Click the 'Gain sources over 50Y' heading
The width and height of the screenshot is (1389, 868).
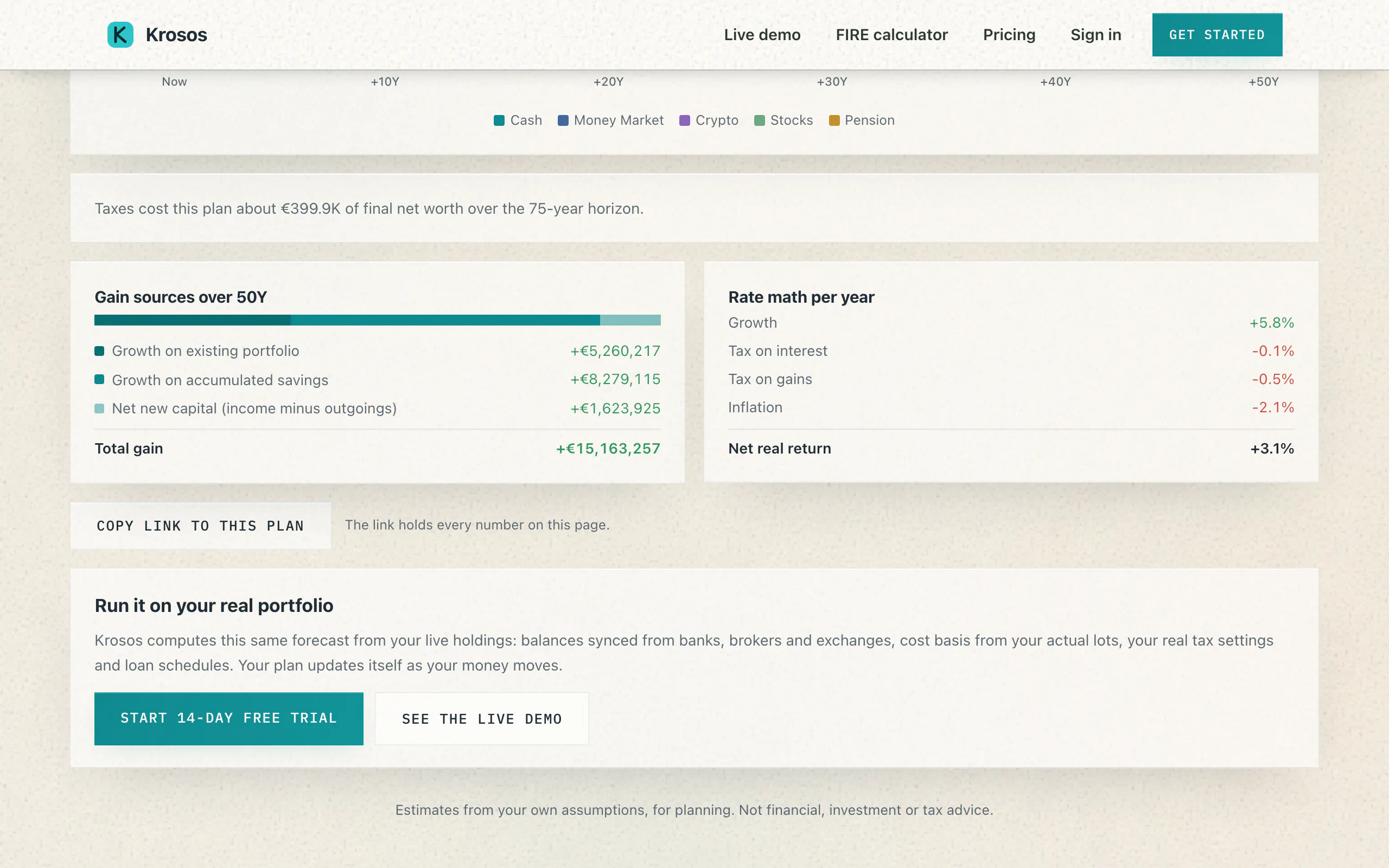coord(181,297)
